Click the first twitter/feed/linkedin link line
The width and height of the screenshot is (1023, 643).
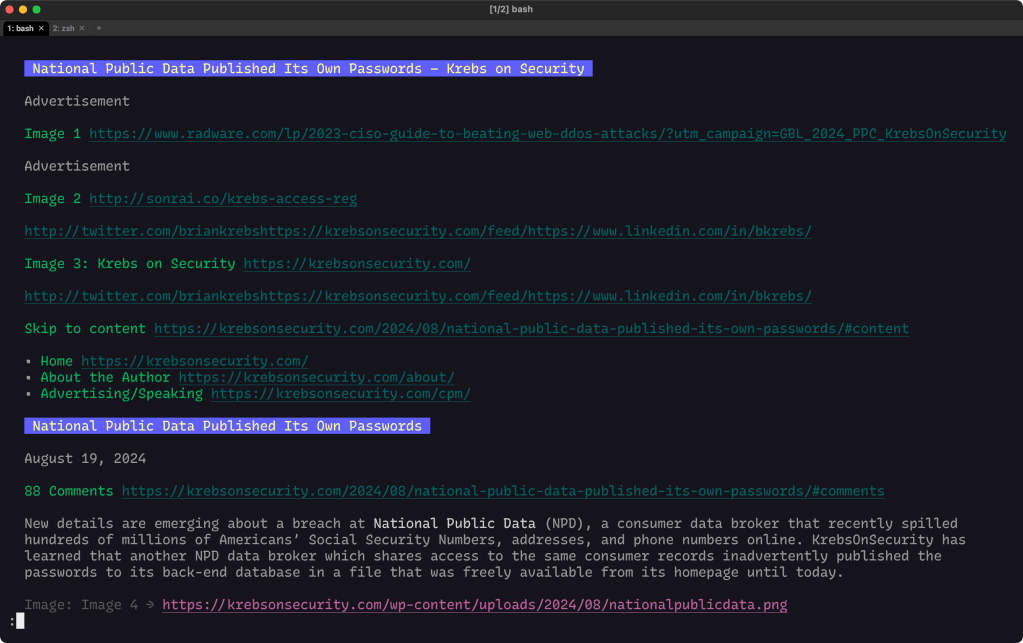(x=417, y=231)
